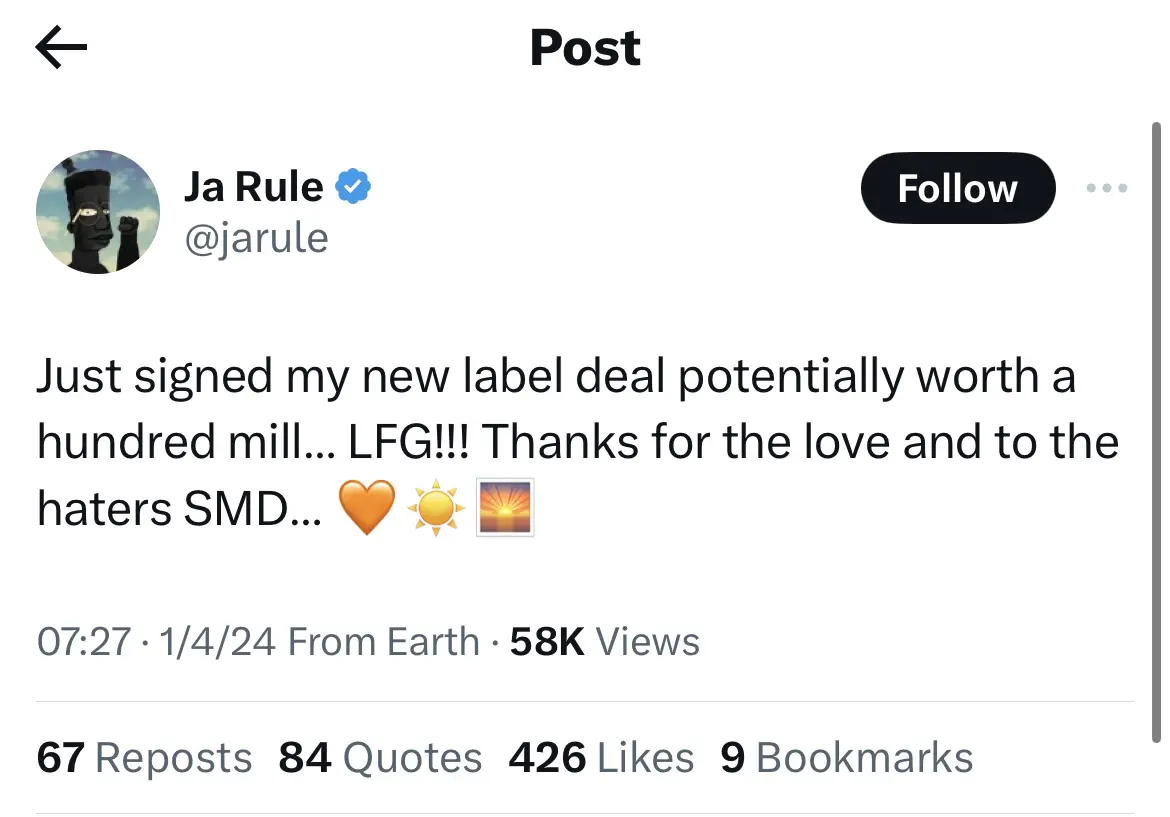Screen dimensions: 1170x817
Task: Go back using the left arrow
Action: tap(61, 49)
